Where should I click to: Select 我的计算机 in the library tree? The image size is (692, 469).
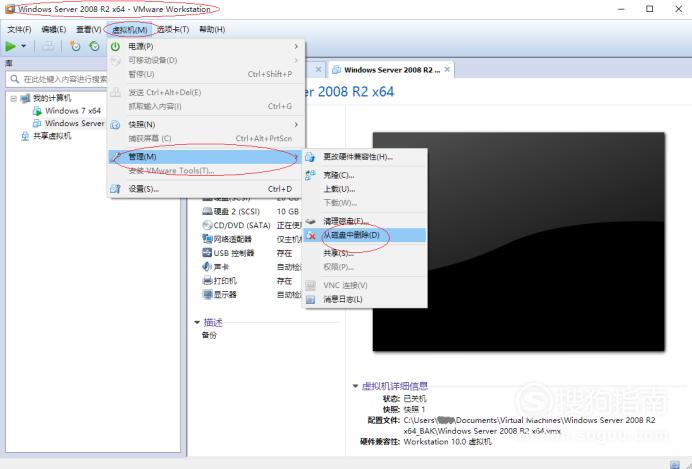point(52,98)
